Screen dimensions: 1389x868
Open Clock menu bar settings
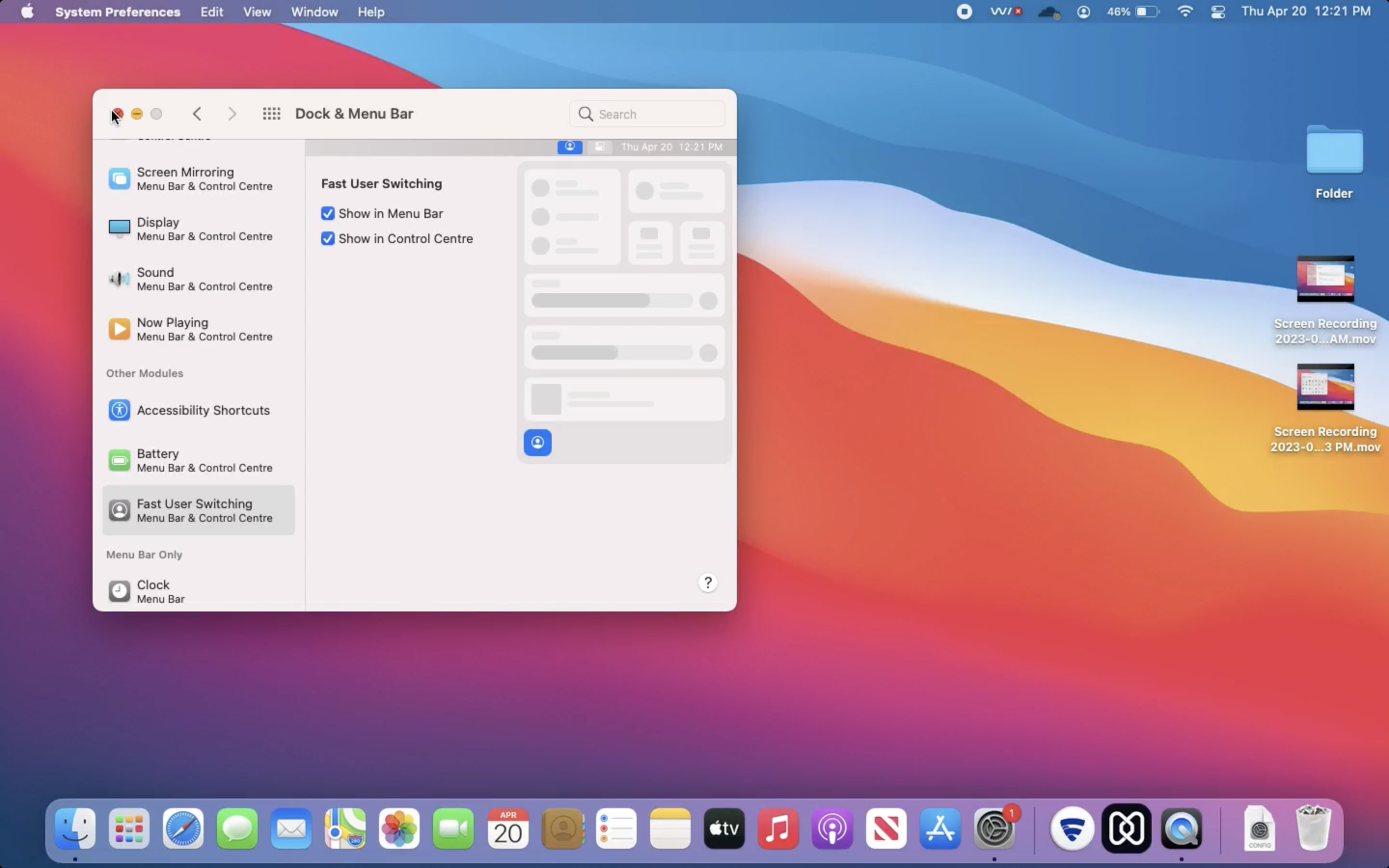click(198, 591)
